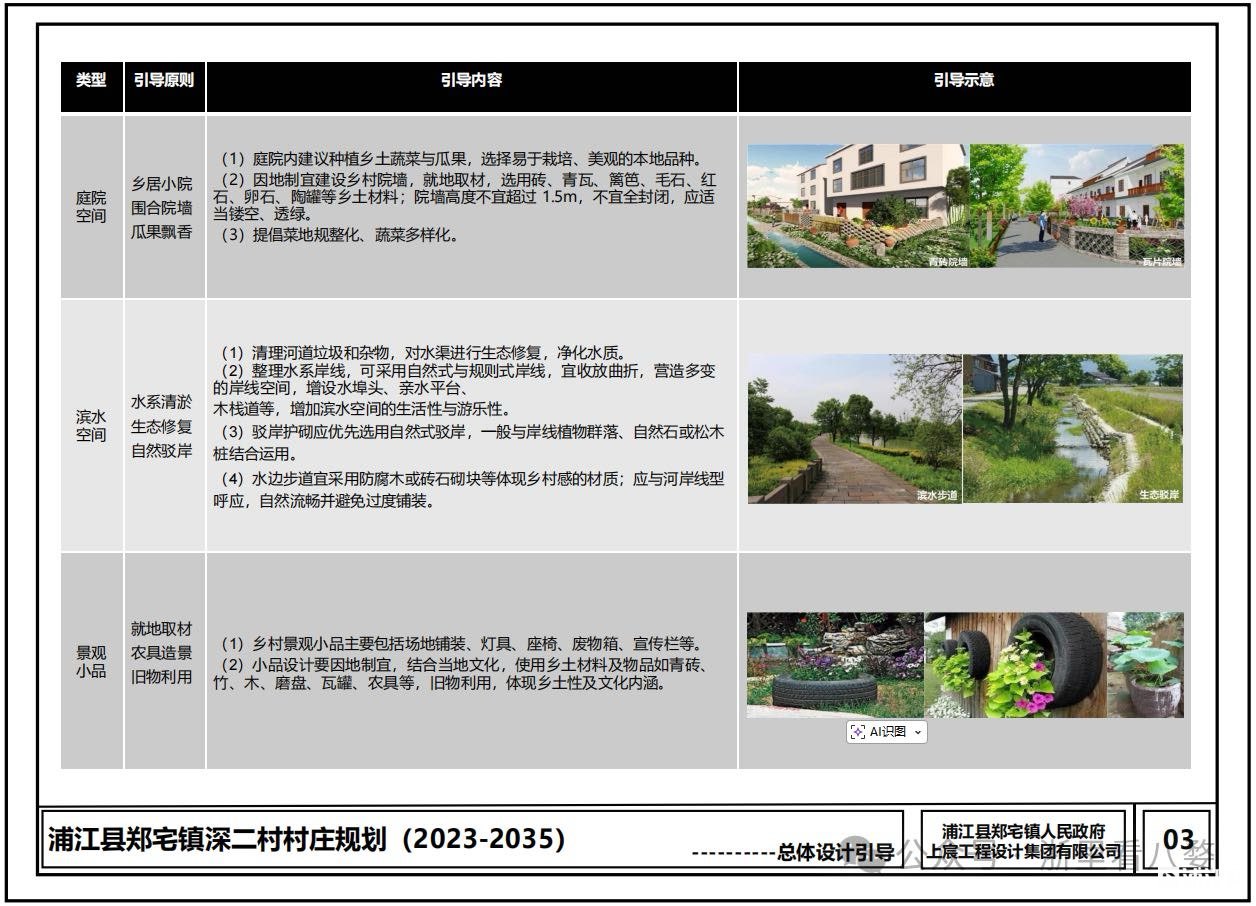Click the 引导示意 column header
This screenshot has height=906, width=1256.
(x=964, y=81)
